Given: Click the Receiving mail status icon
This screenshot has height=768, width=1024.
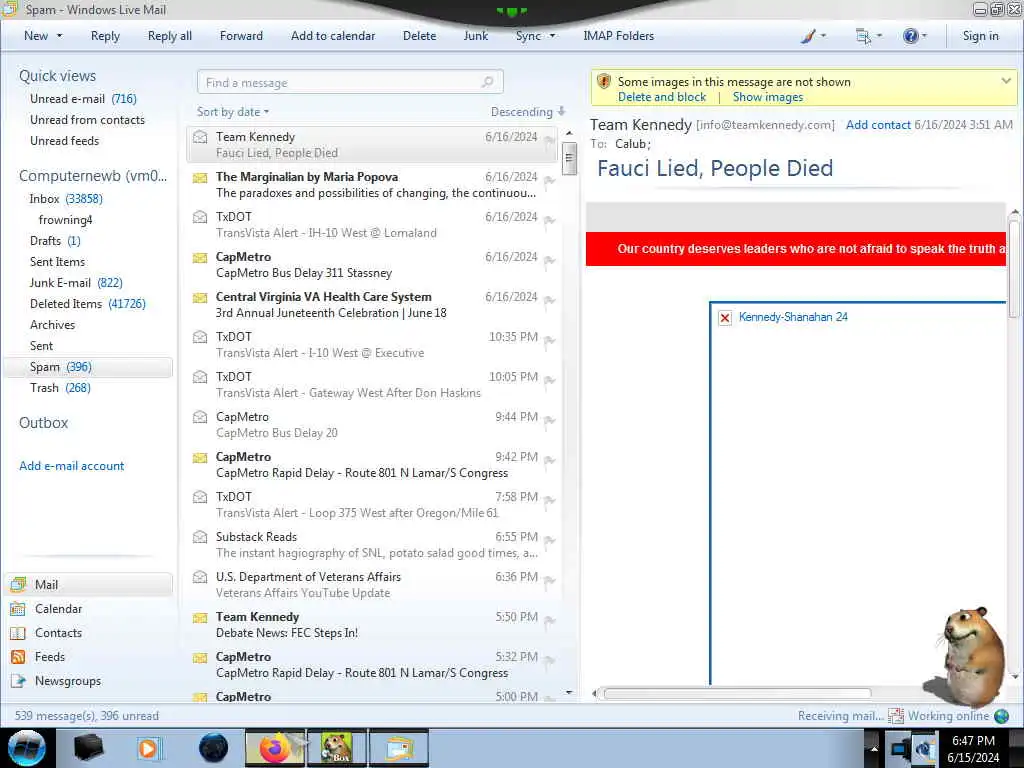Looking at the screenshot, I should (x=895, y=716).
